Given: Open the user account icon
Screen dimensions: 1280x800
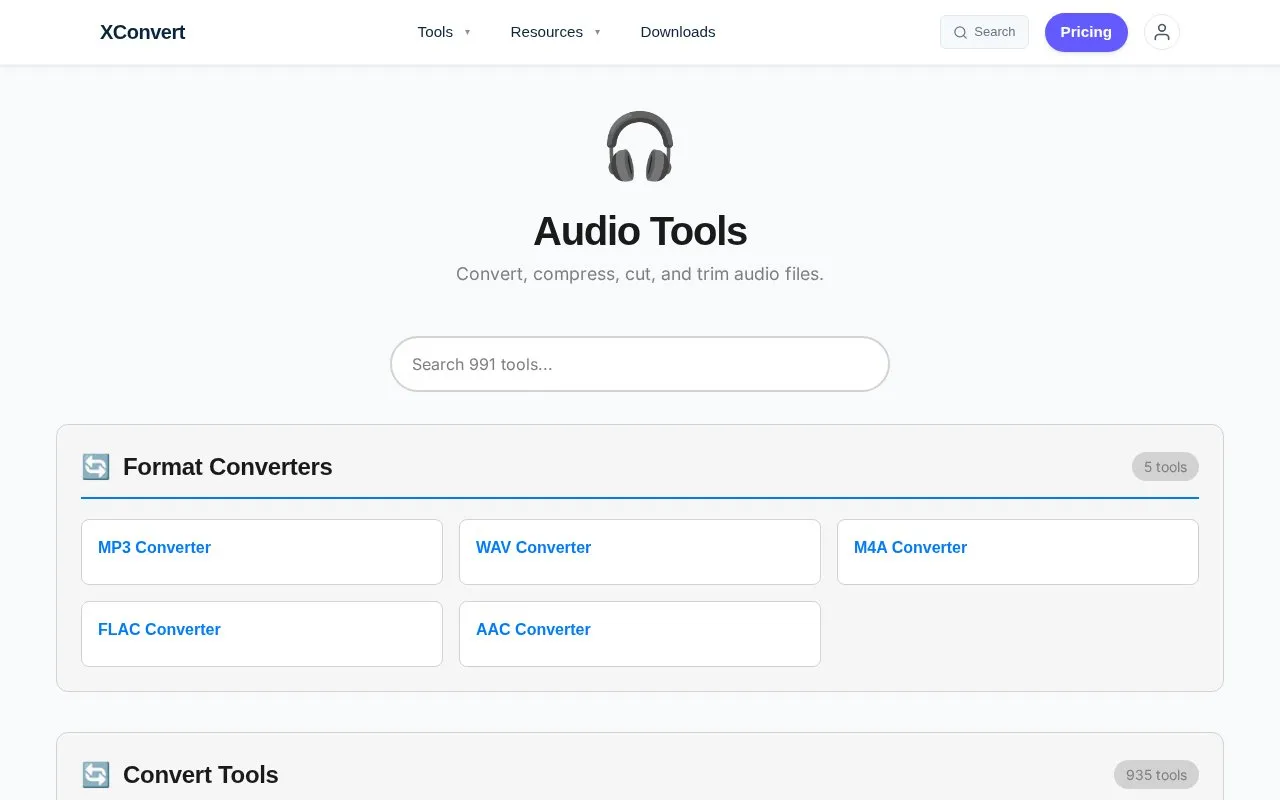Looking at the screenshot, I should (1161, 32).
